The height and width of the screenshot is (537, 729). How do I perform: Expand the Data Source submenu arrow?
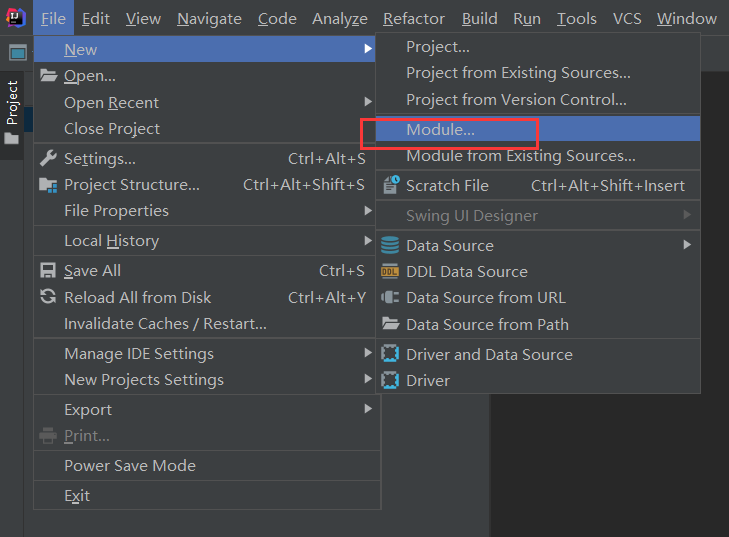pyautogui.click(x=687, y=245)
